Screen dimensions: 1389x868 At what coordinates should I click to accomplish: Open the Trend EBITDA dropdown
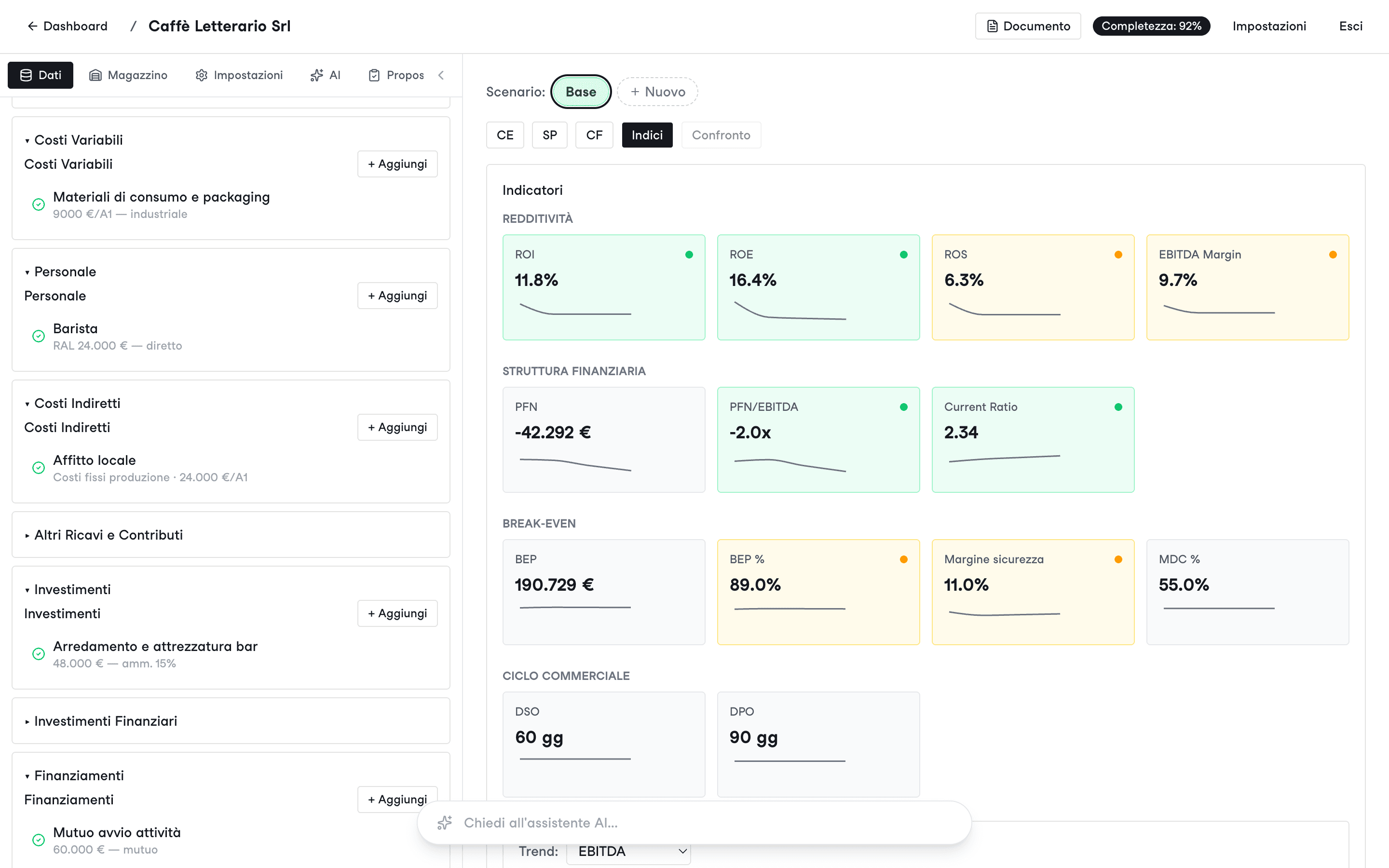coord(628,851)
